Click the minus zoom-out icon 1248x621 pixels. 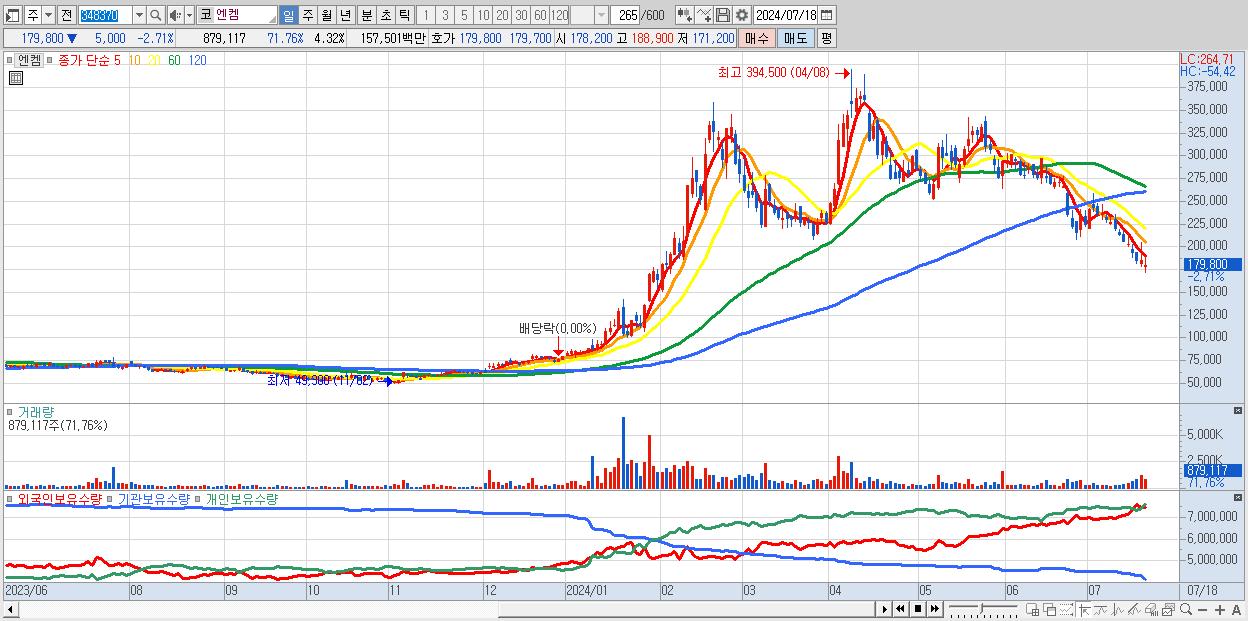[x=1202, y=610]
